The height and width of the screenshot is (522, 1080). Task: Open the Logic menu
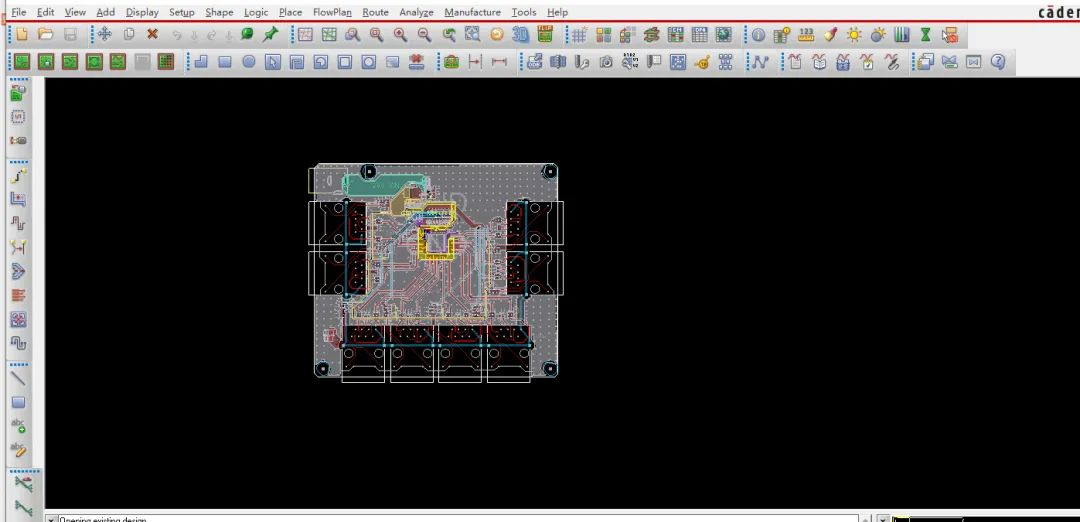[x=256, y=12]
